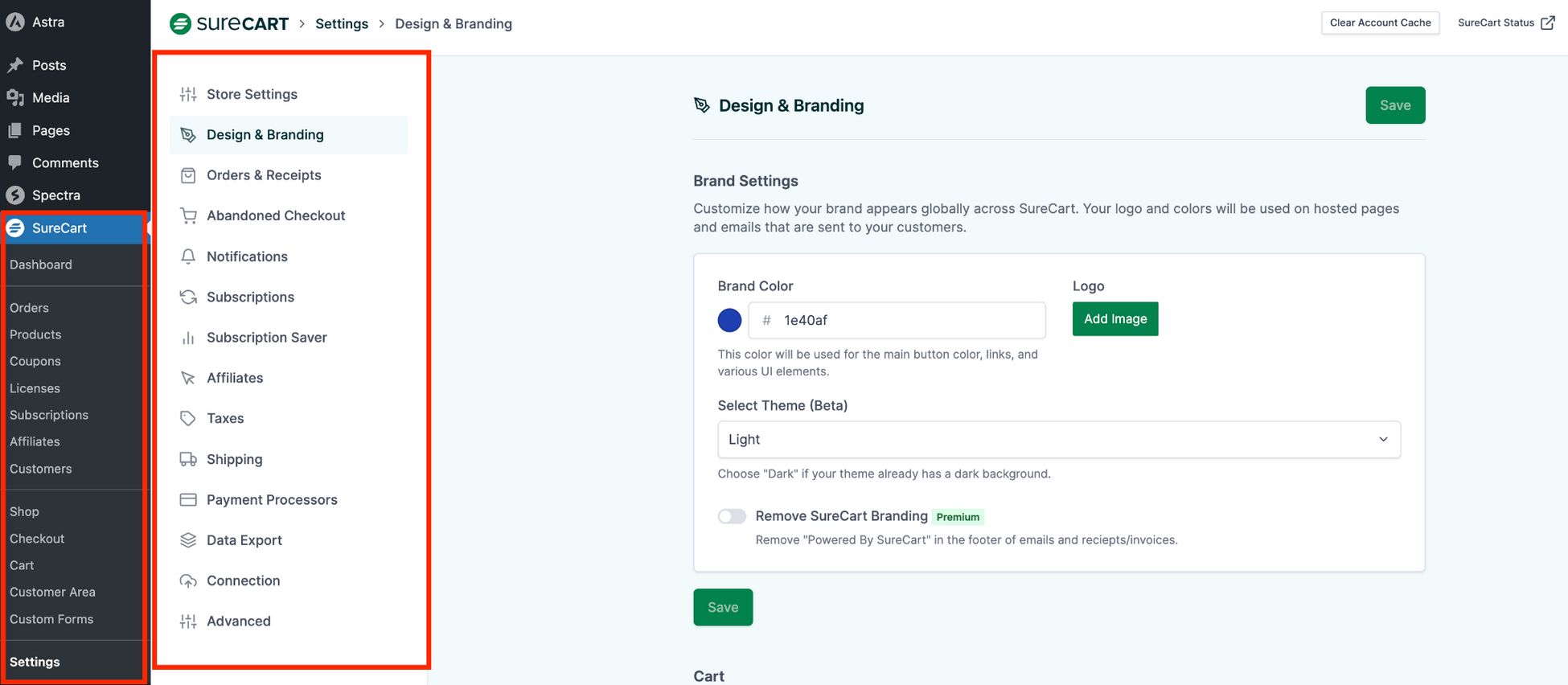Click the Save button below Brand Settings

(723, 607)
